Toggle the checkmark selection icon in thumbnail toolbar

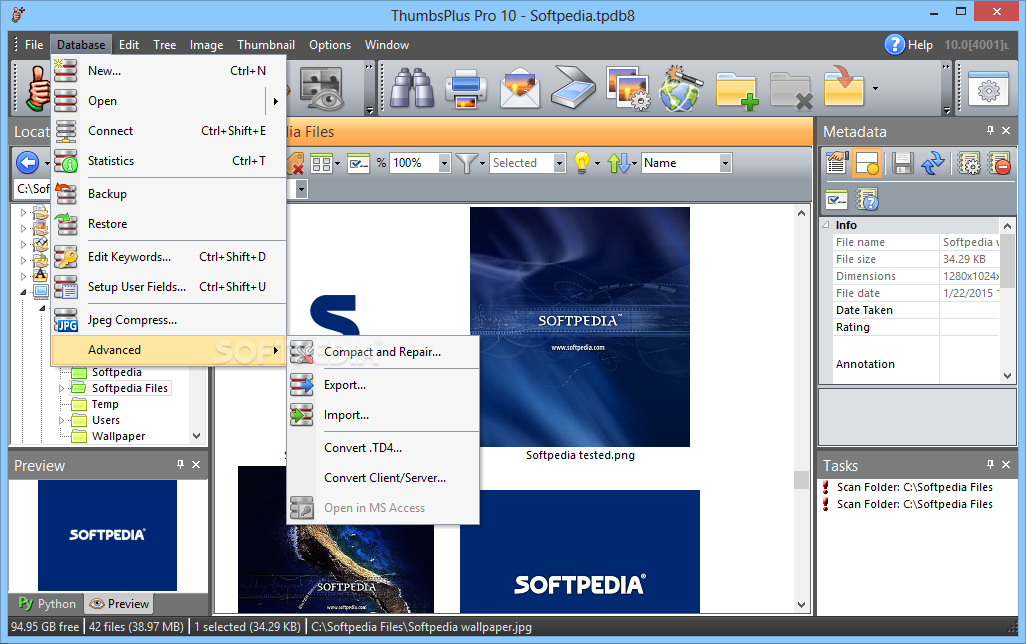pos(359,163)
